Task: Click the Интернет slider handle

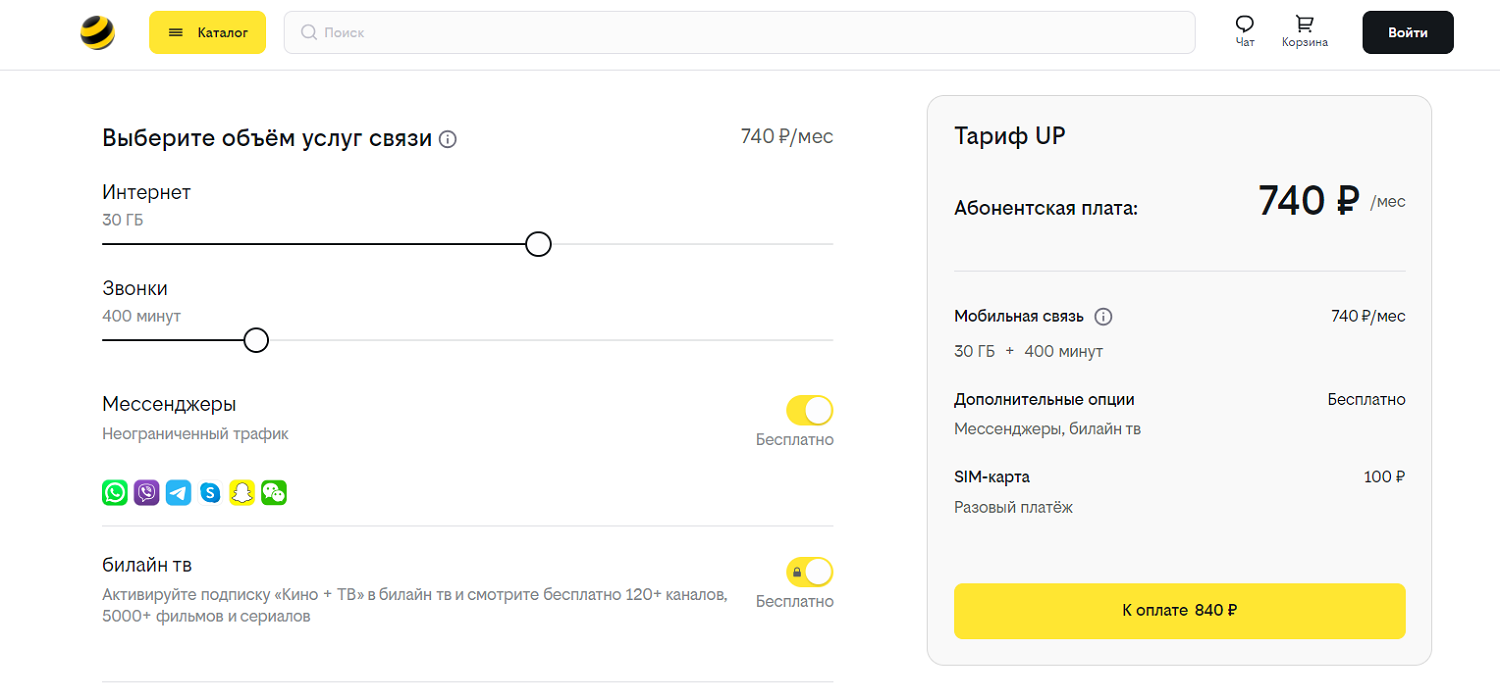Action: point(538,244)
